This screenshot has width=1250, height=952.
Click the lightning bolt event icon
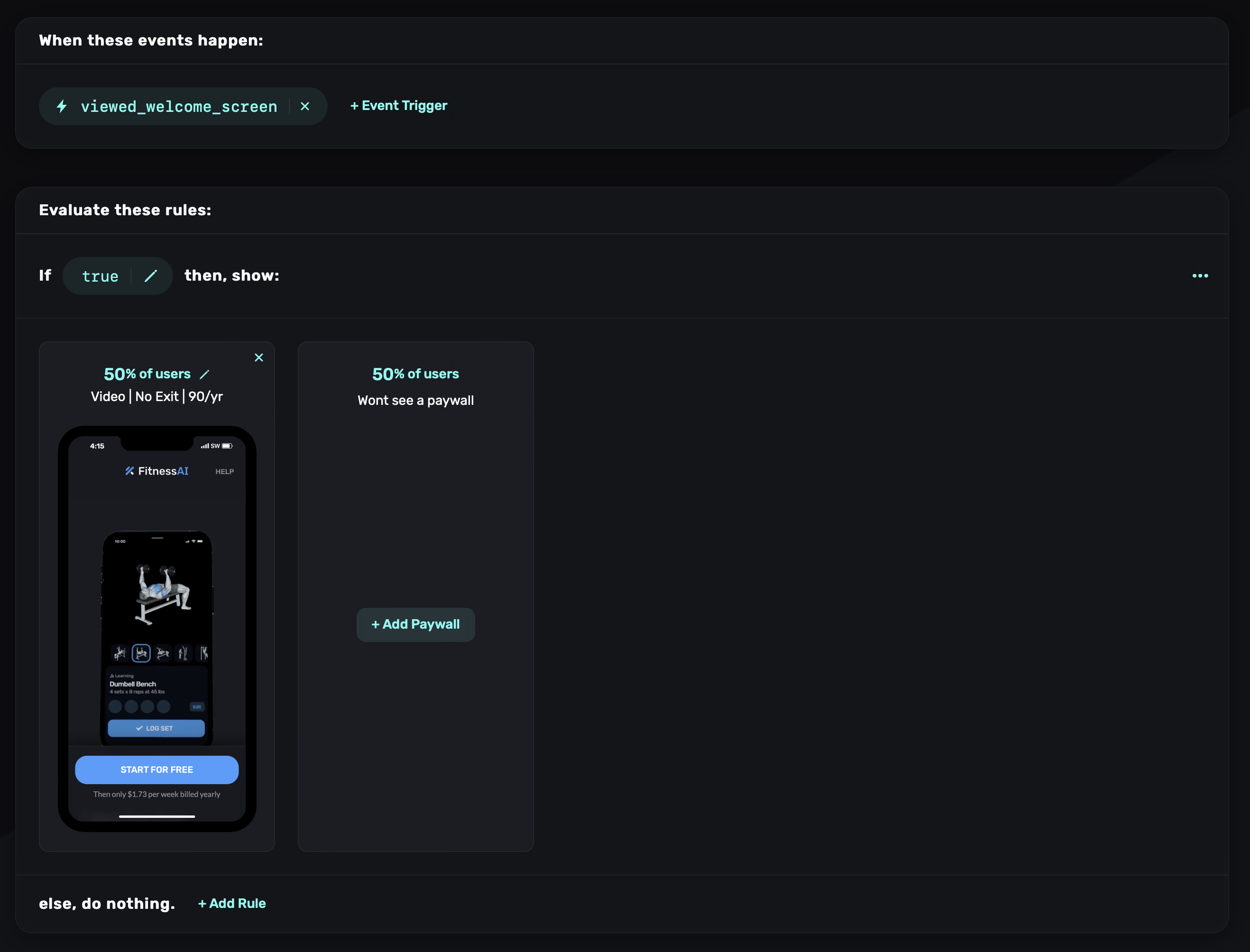point(62,107)
